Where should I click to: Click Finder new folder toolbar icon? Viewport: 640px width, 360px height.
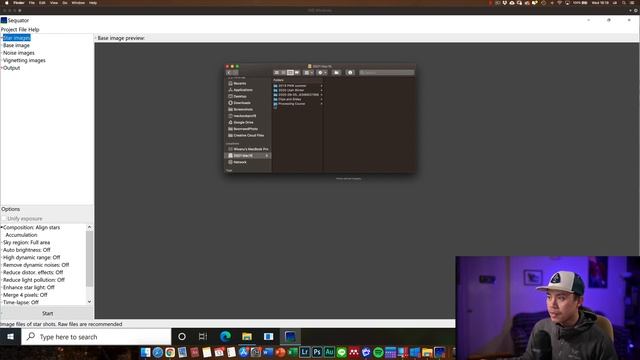pos(336,73)
